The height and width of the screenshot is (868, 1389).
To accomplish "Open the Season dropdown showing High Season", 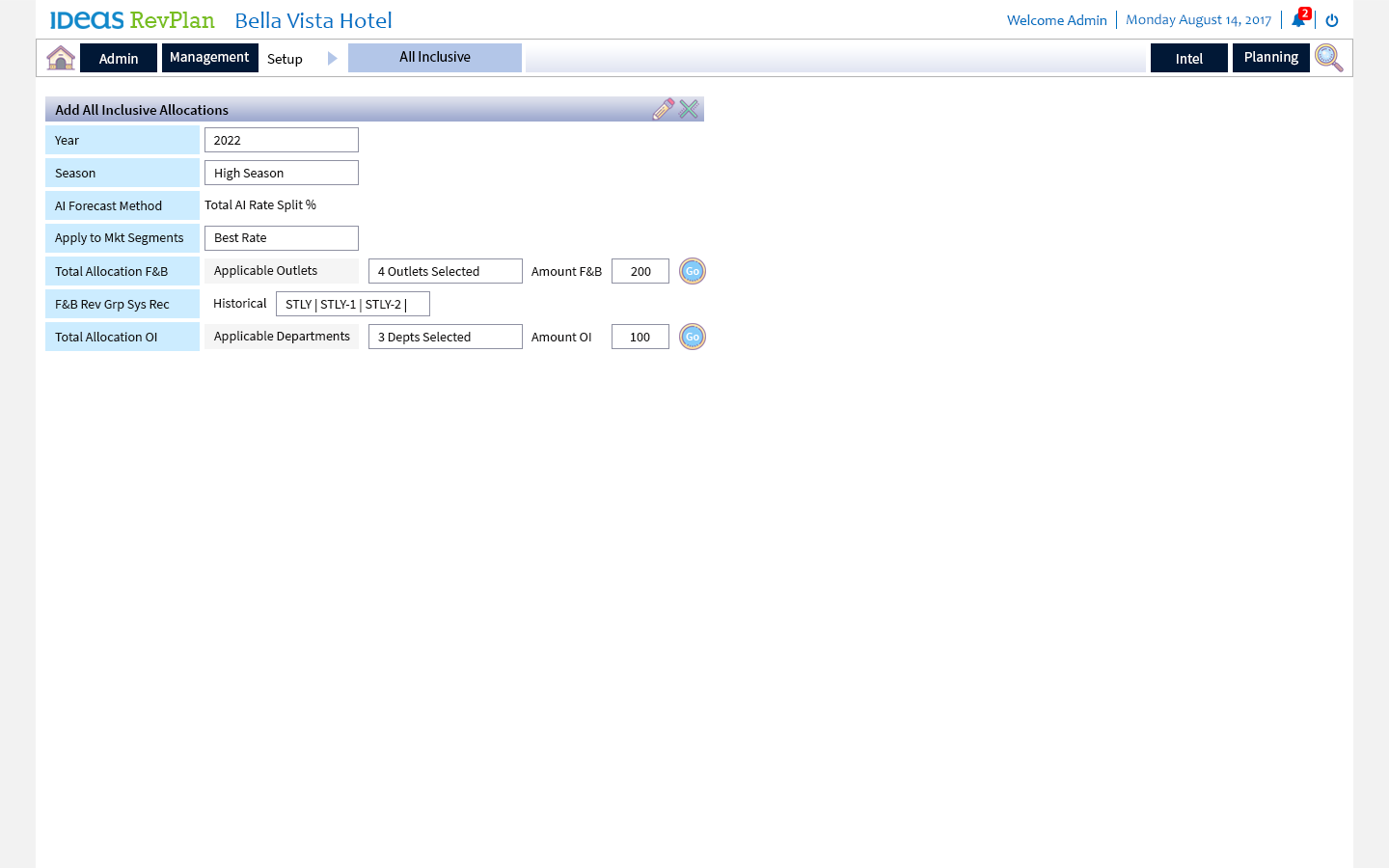I will (281, 173).
